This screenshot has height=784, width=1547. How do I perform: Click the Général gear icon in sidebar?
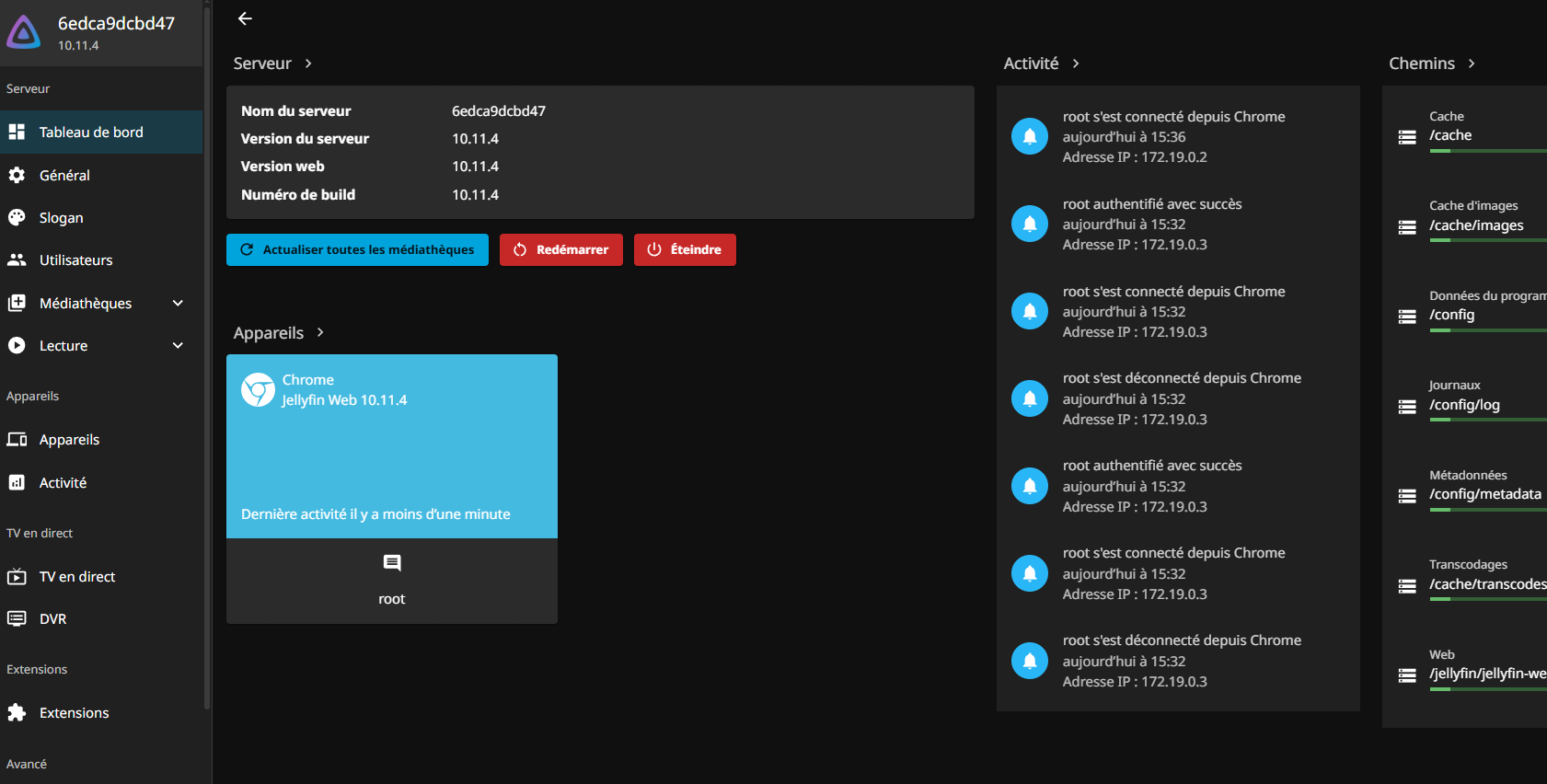(x=17, y=175)
